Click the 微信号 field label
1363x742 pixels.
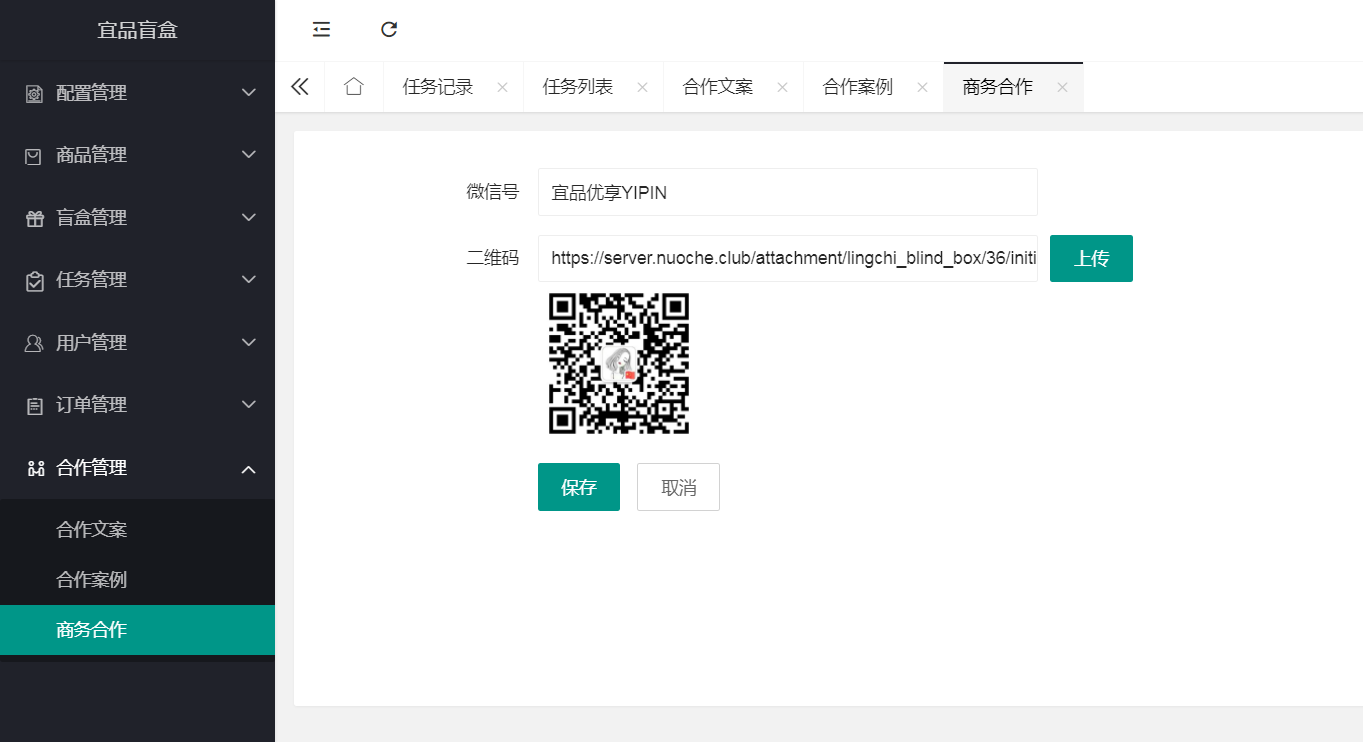point(493,192)
